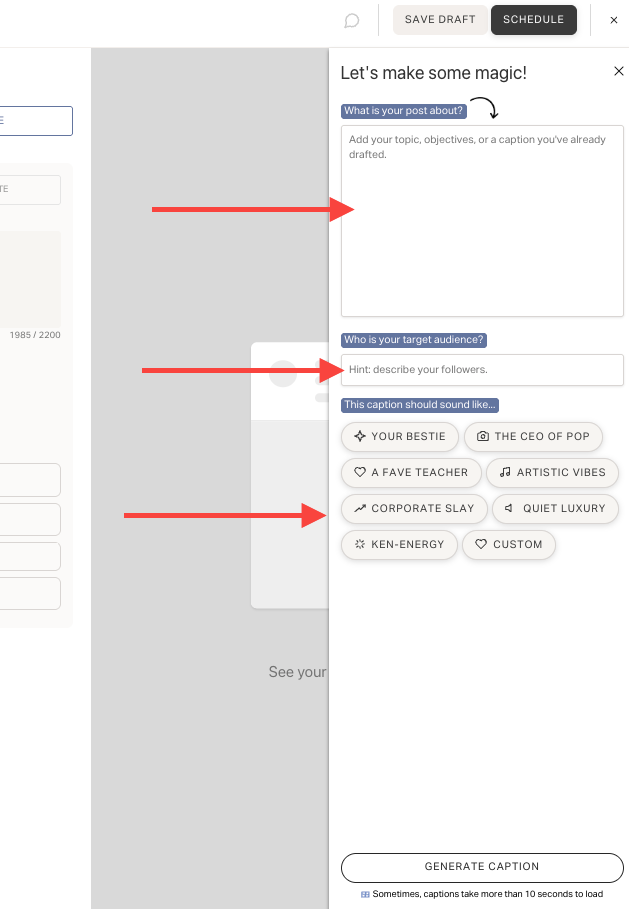Close the post editor with top X
Image resolution: width=629 pixels, height=909 pixels.
tap(614, 20)
